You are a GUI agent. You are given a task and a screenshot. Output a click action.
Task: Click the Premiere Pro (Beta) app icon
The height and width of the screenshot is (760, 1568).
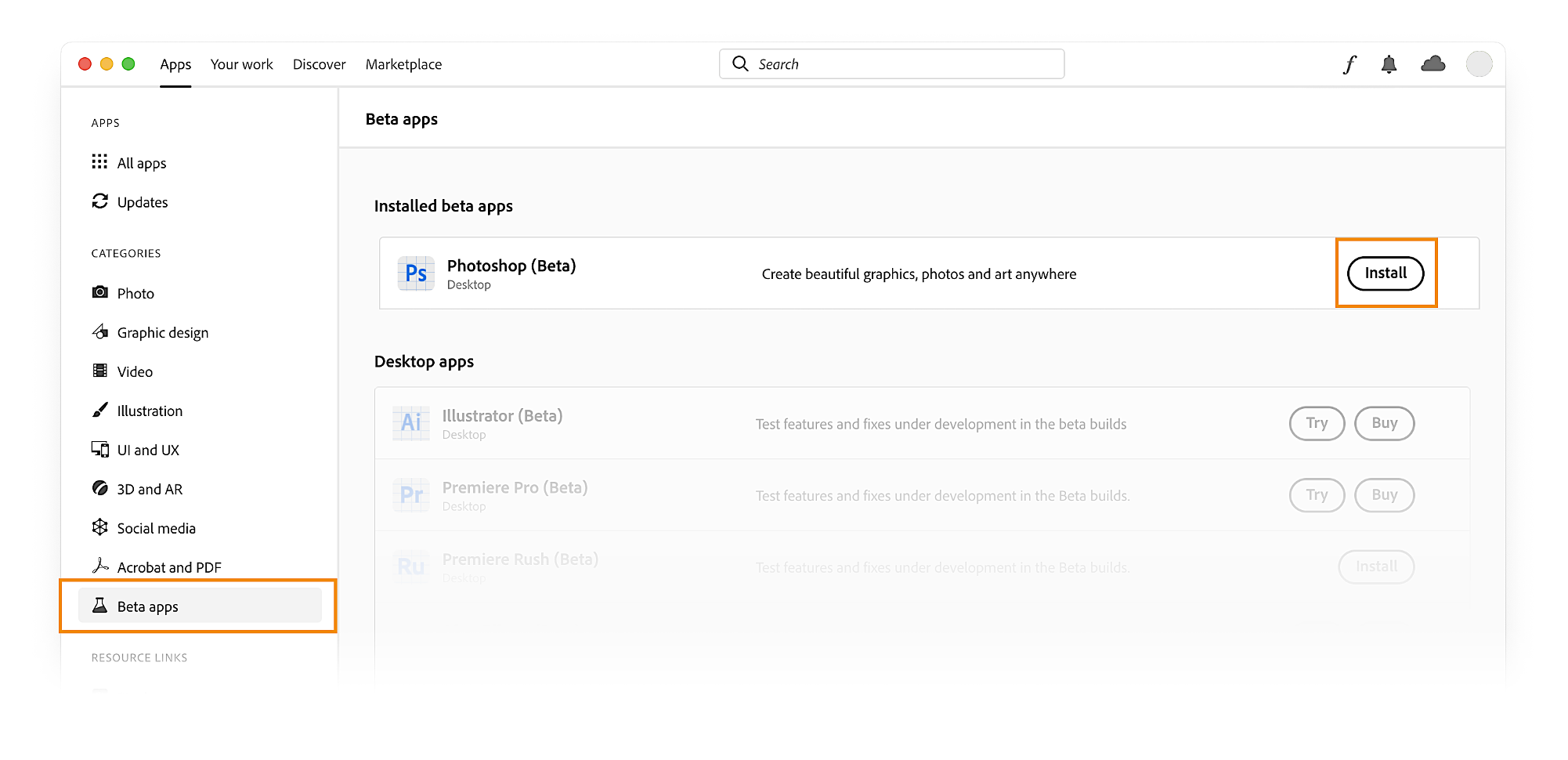[410, 495]
